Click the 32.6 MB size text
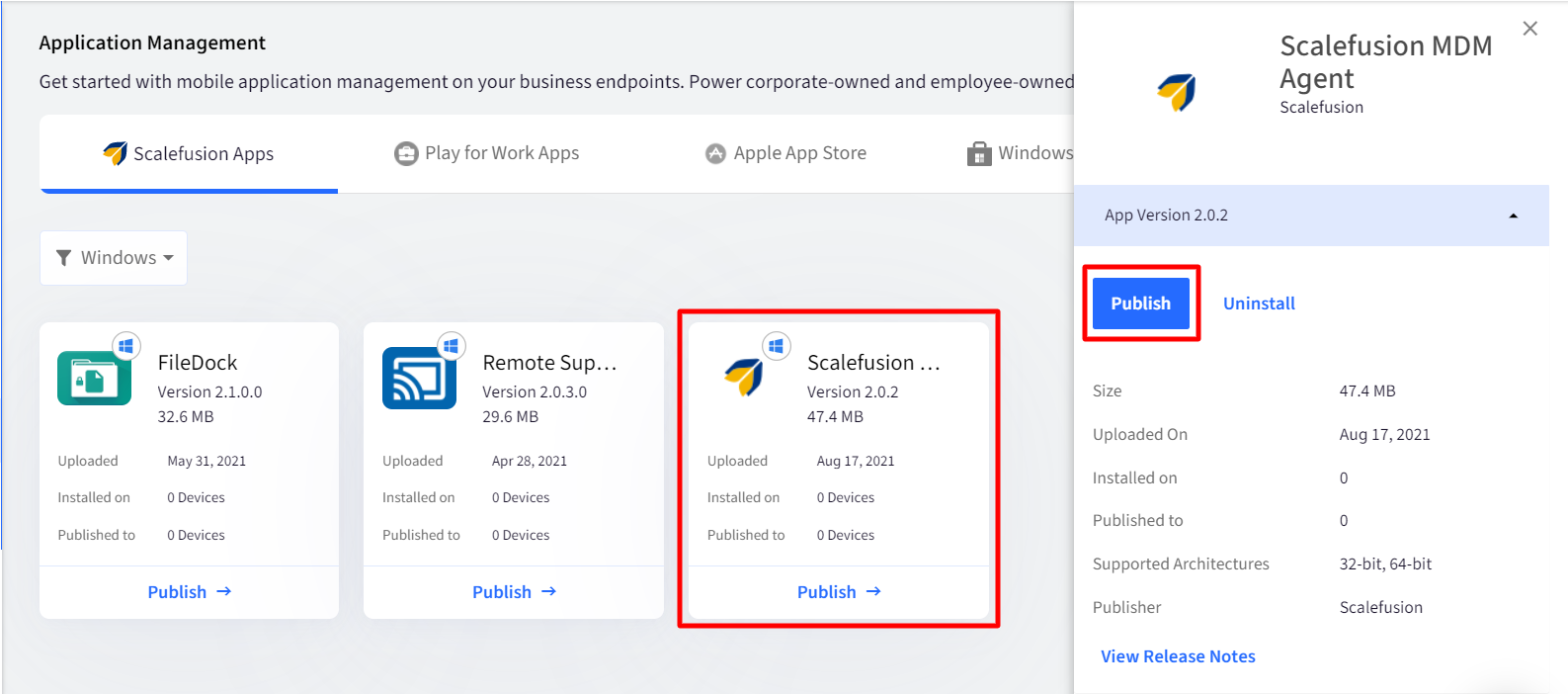Viewport: 1568px width, 694px height. [186, 417]
